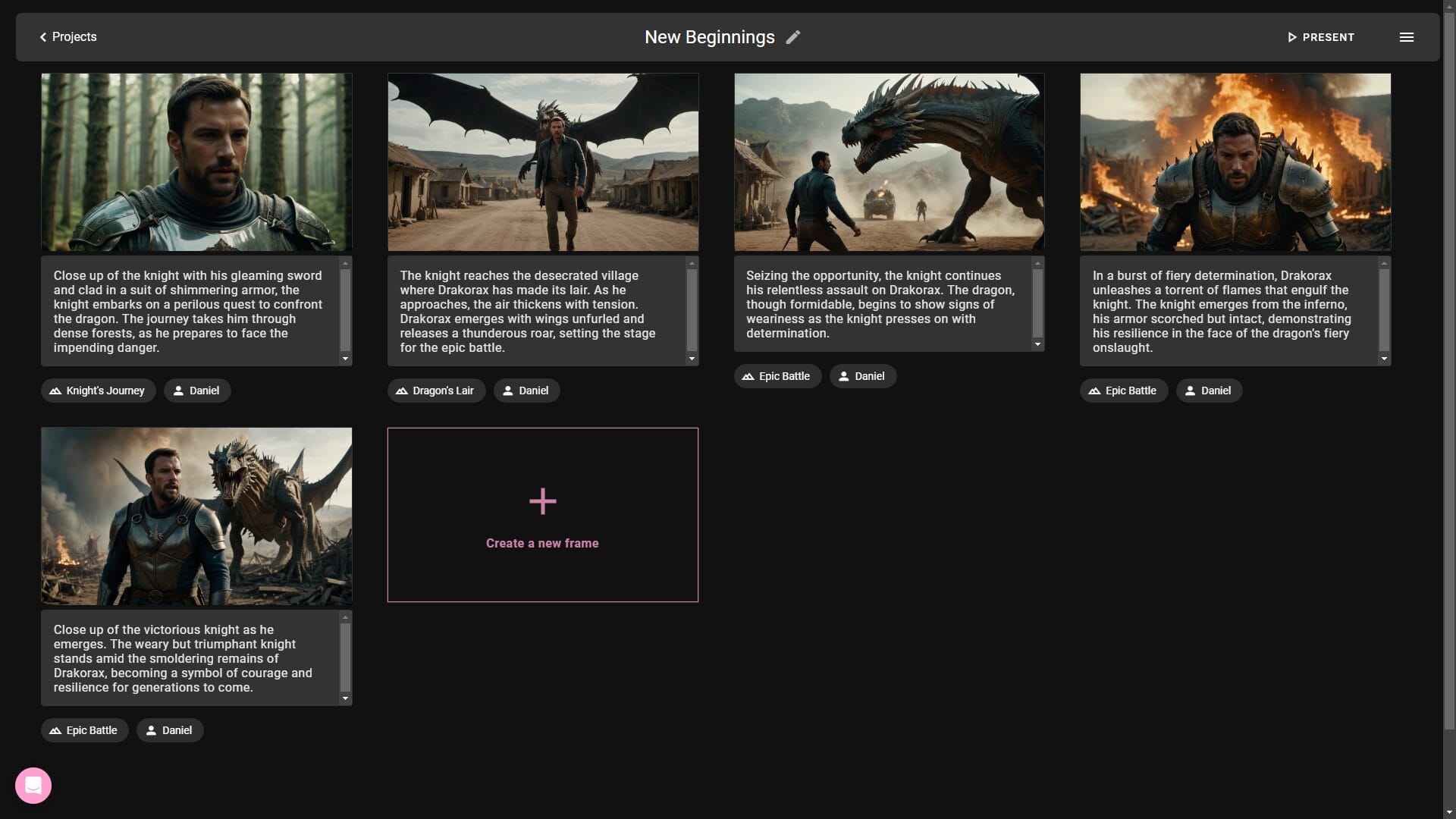1456x819 pixels.
Task: Click the plus icon to create a new frame
Action: point(542,500)
